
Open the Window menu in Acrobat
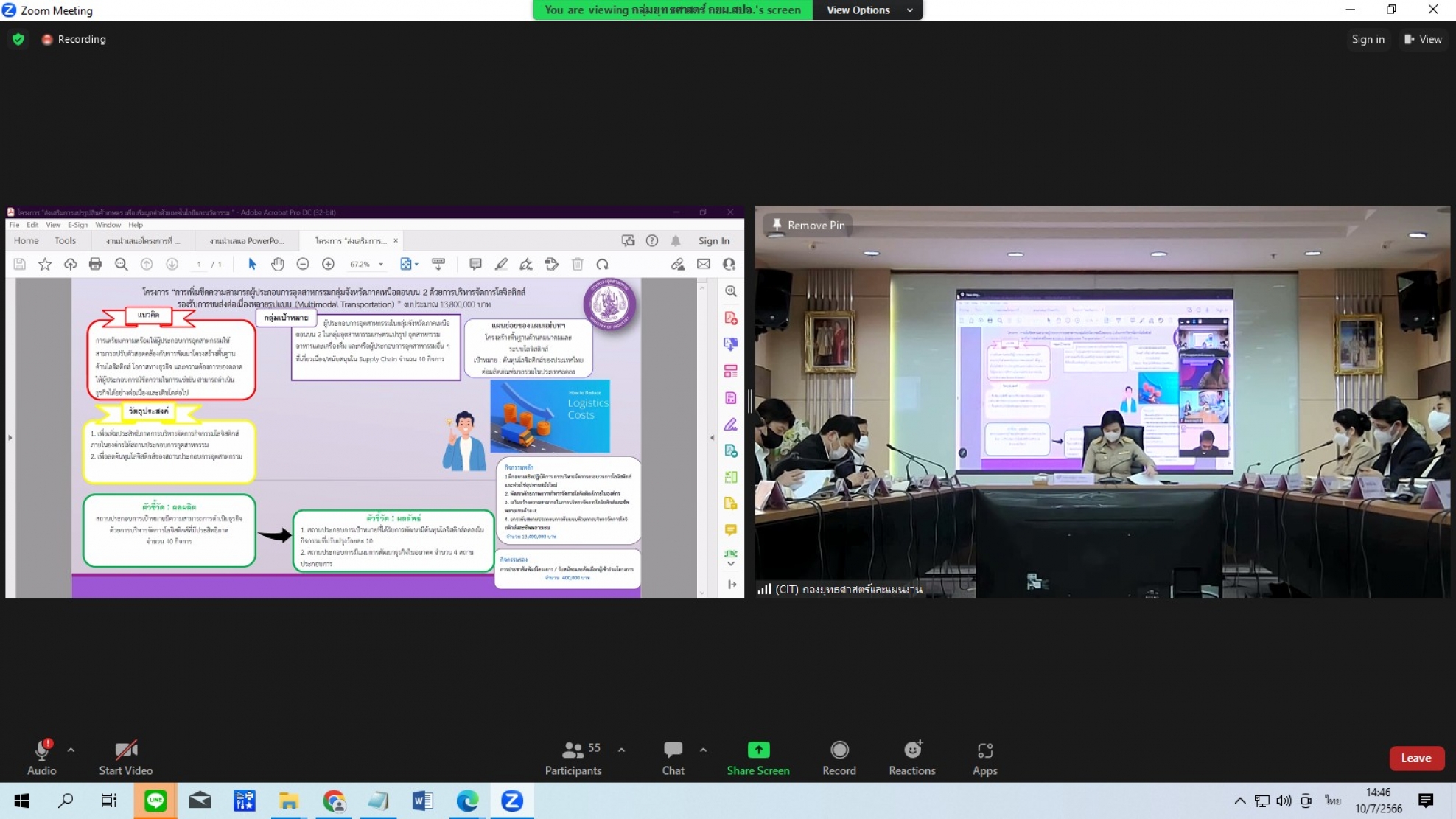pyautogui.click(x=108, y=225)
